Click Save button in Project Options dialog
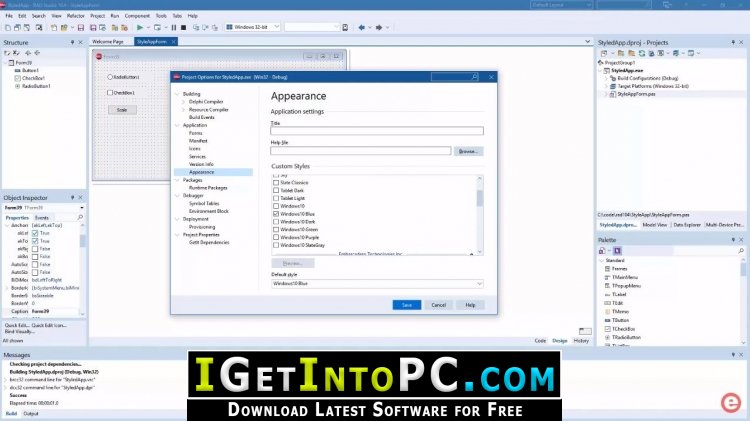The image size is (750, 421). tap(407, 305)
